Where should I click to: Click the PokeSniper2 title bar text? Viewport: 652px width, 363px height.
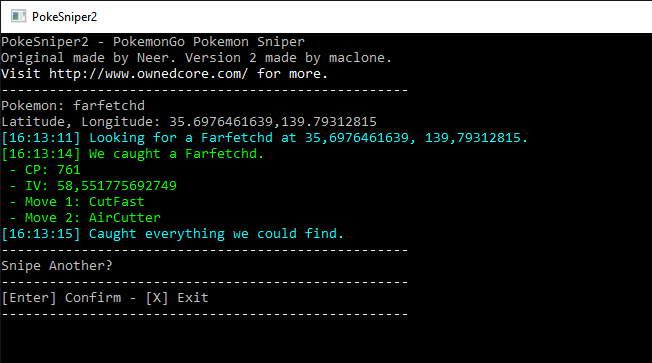coord(64,17)
